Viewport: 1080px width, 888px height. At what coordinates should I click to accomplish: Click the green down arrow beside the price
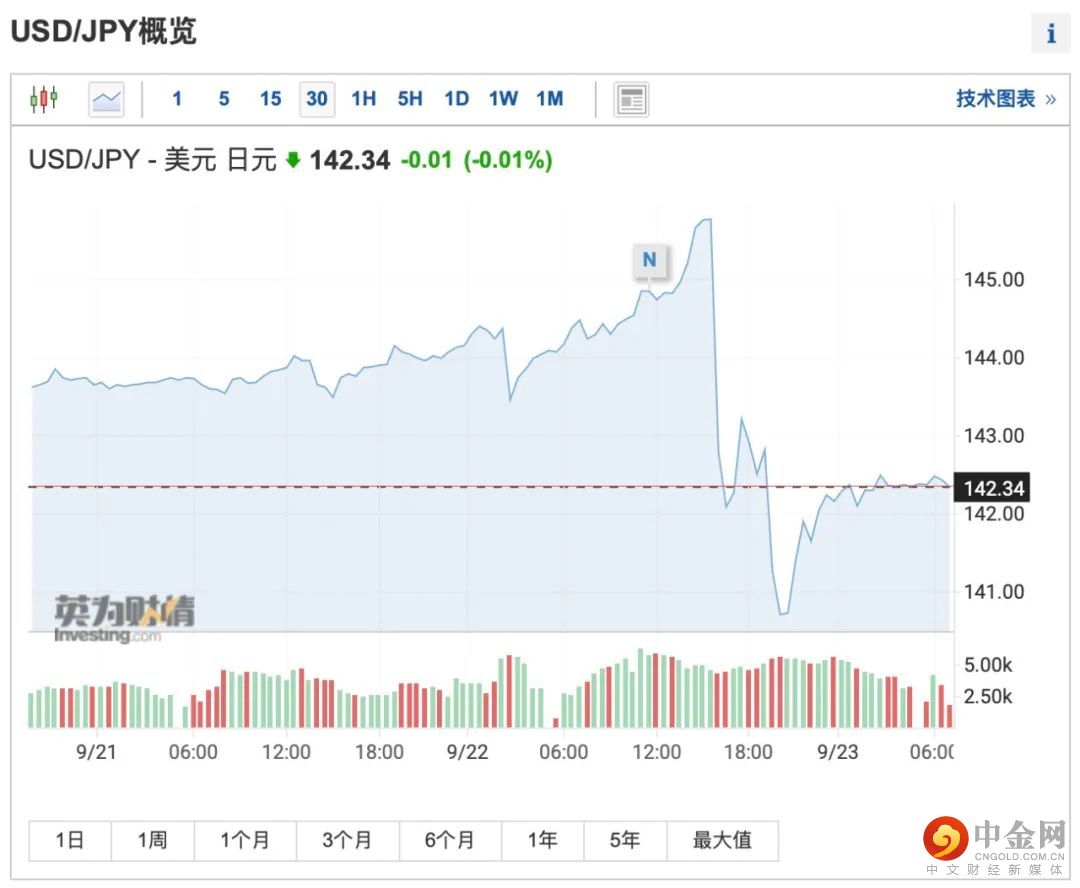293,160
